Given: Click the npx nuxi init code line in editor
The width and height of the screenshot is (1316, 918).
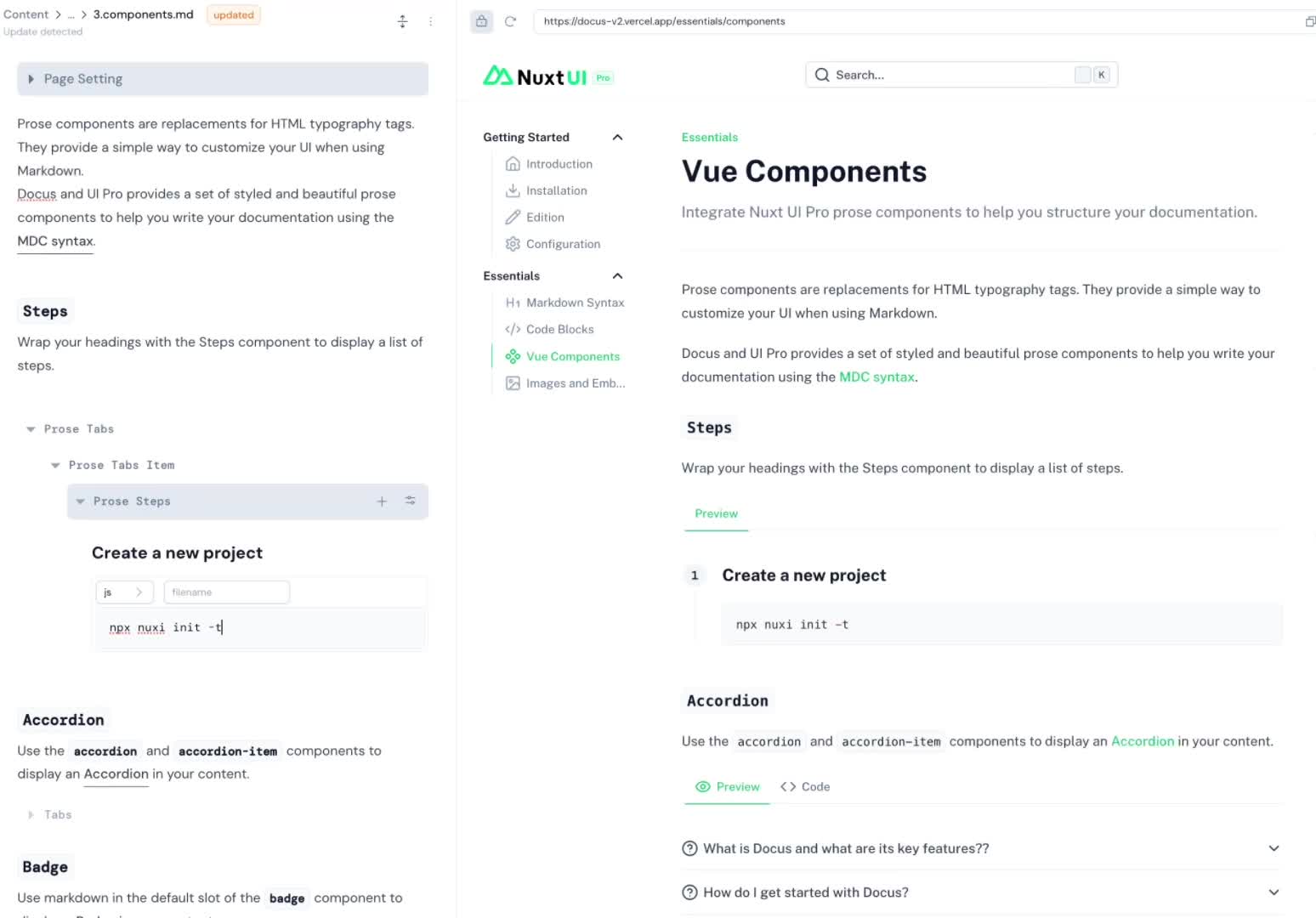Looking at the screenshot, I should [x=166, y=627].
